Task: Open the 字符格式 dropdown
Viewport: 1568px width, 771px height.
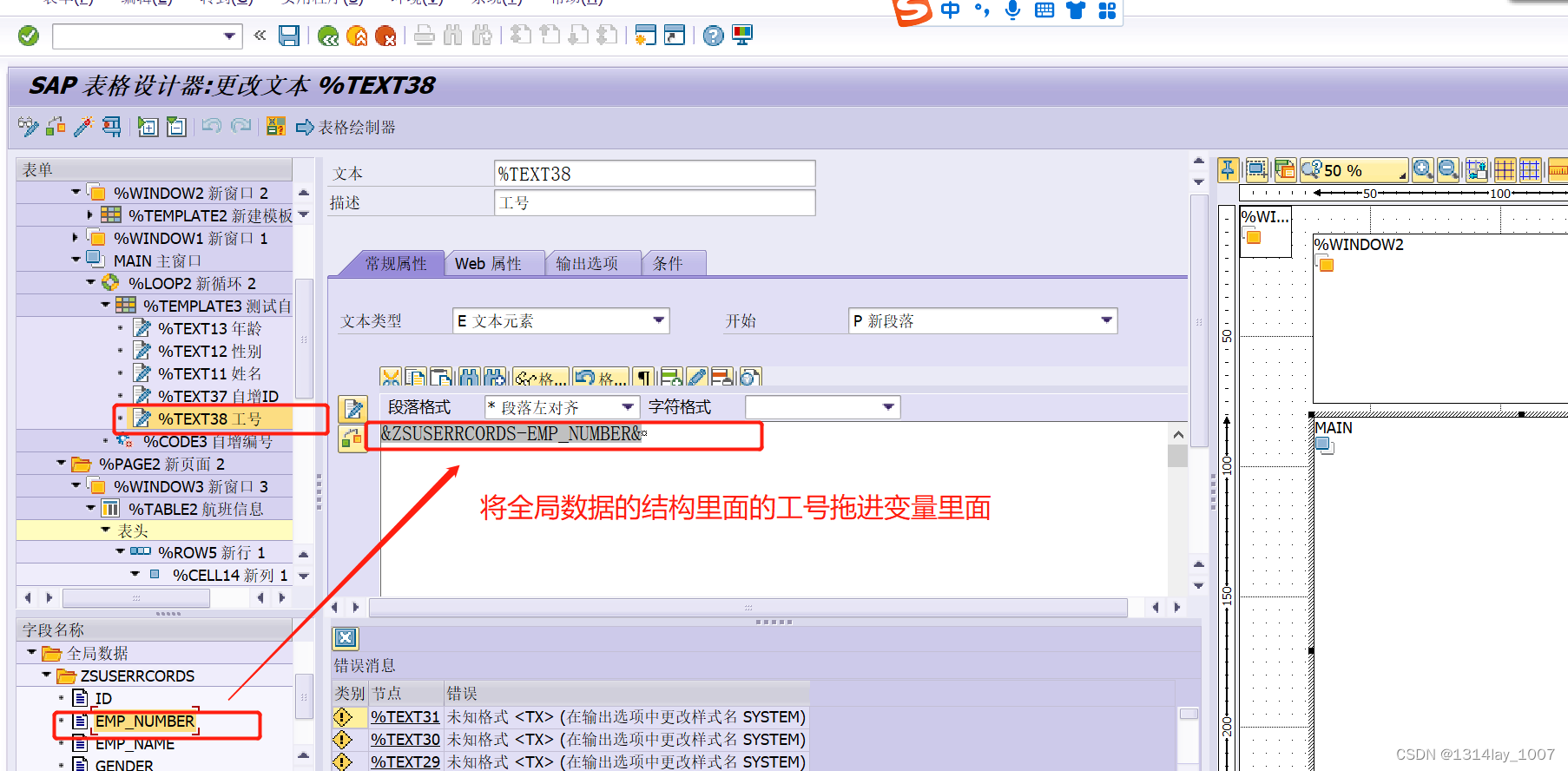Action: (888, 407)
